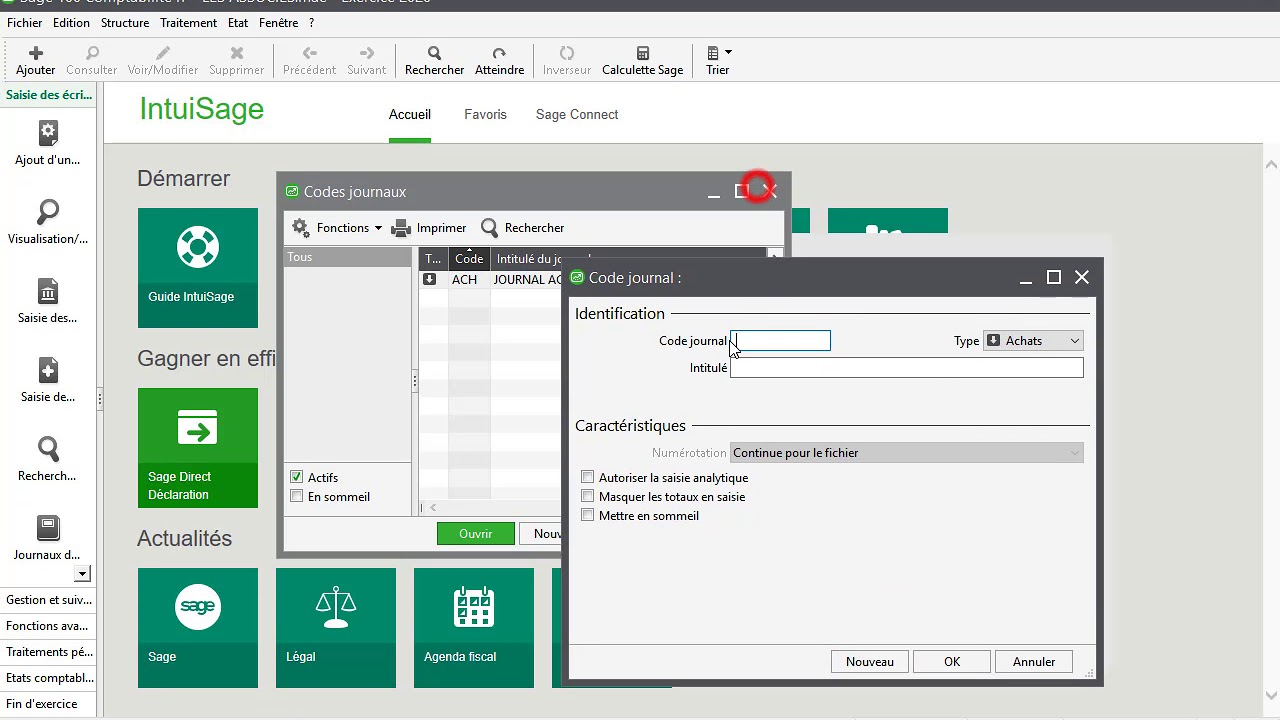The height and width of the screenshot is (720, 1280).
Task: Open Journaux d... sidebar shortcut
Action: [48, 538]
